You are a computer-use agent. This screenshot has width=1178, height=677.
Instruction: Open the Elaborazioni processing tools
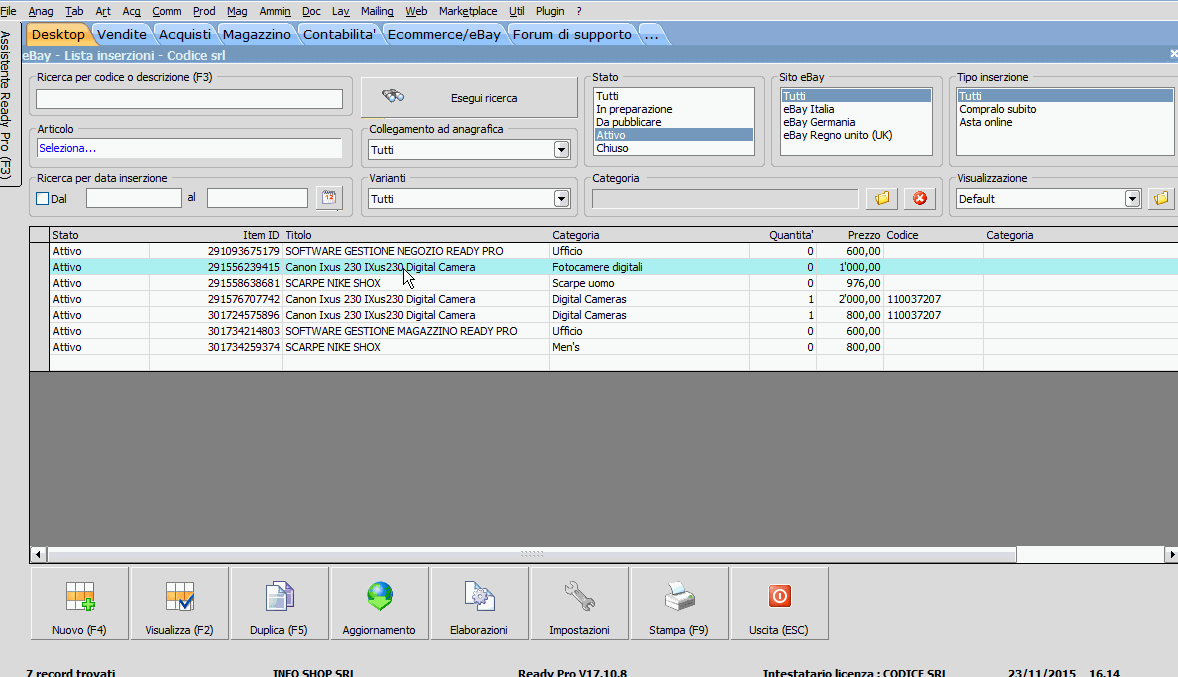(479, 603)
